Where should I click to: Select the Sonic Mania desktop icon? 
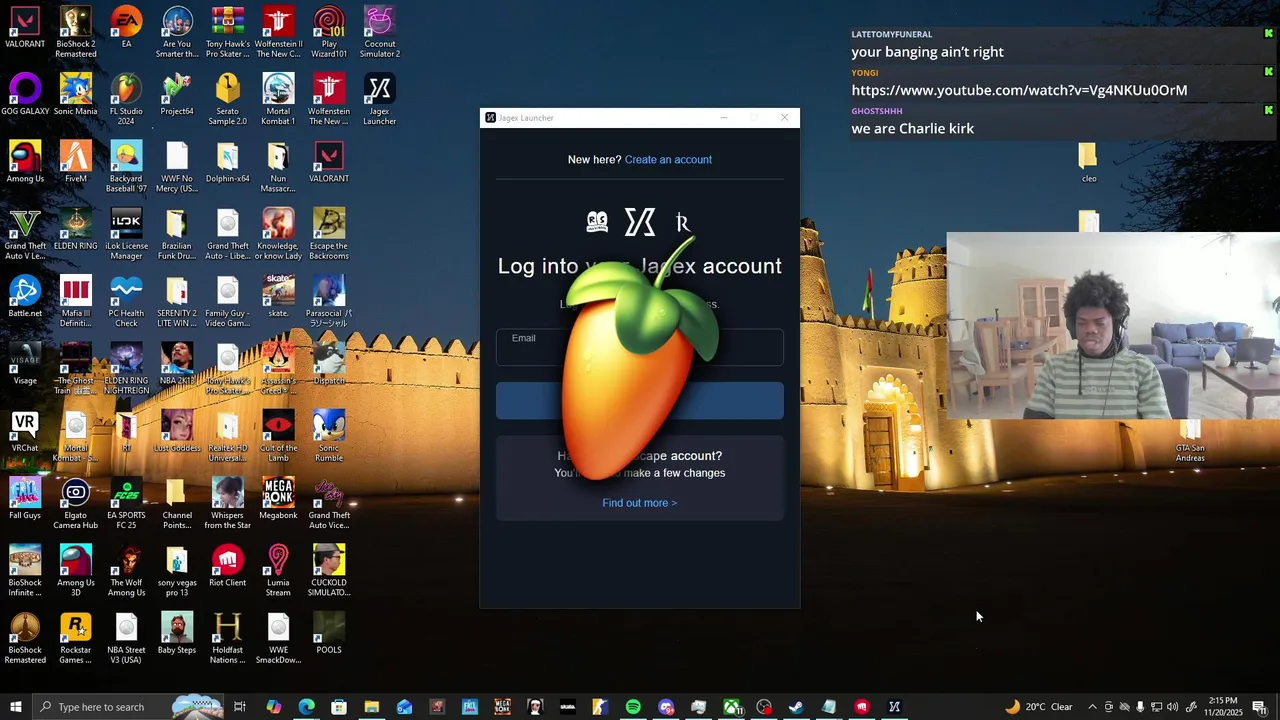click(76, 95)
